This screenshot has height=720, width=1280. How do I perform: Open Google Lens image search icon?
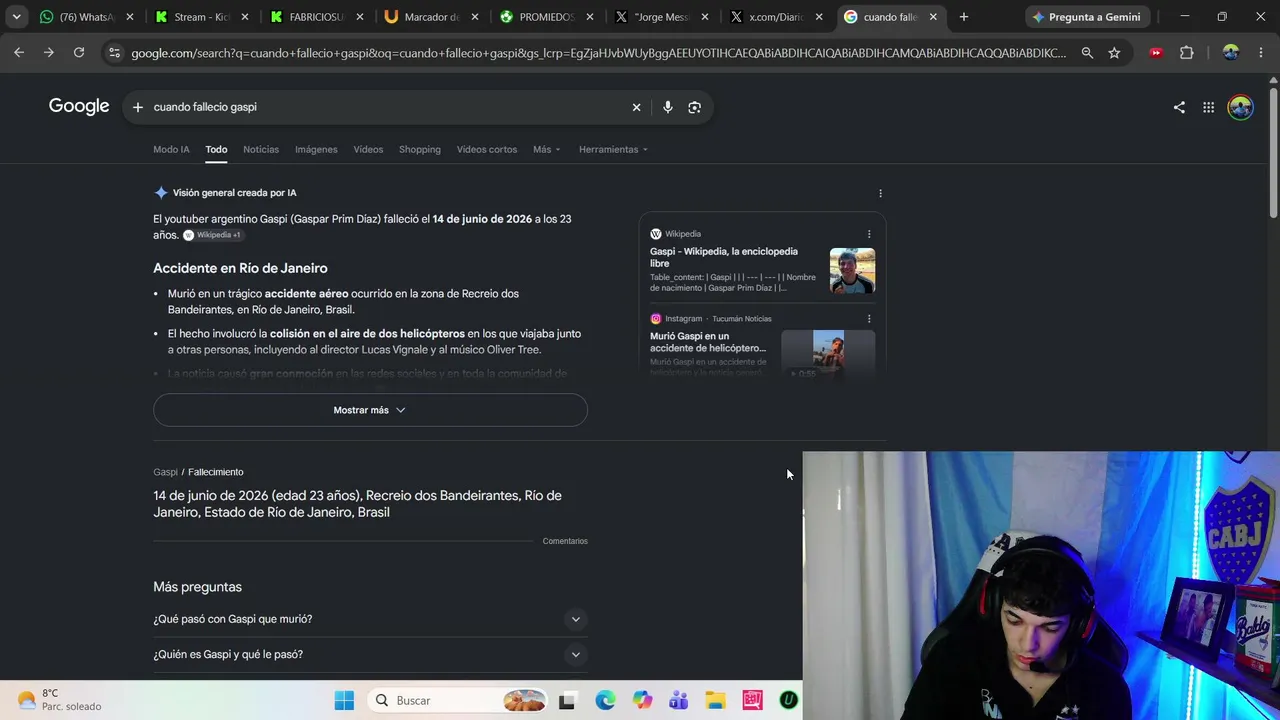[695, 107]
